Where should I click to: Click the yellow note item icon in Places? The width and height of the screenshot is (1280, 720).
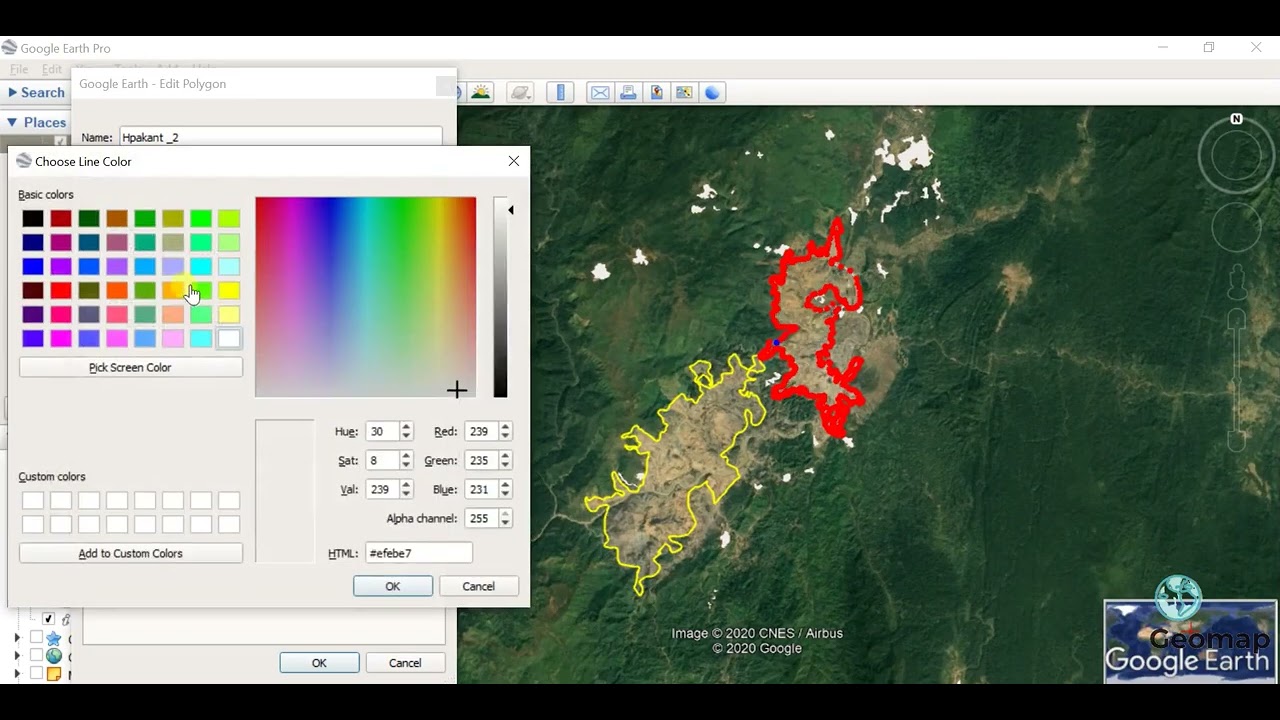tap(54, 674)
